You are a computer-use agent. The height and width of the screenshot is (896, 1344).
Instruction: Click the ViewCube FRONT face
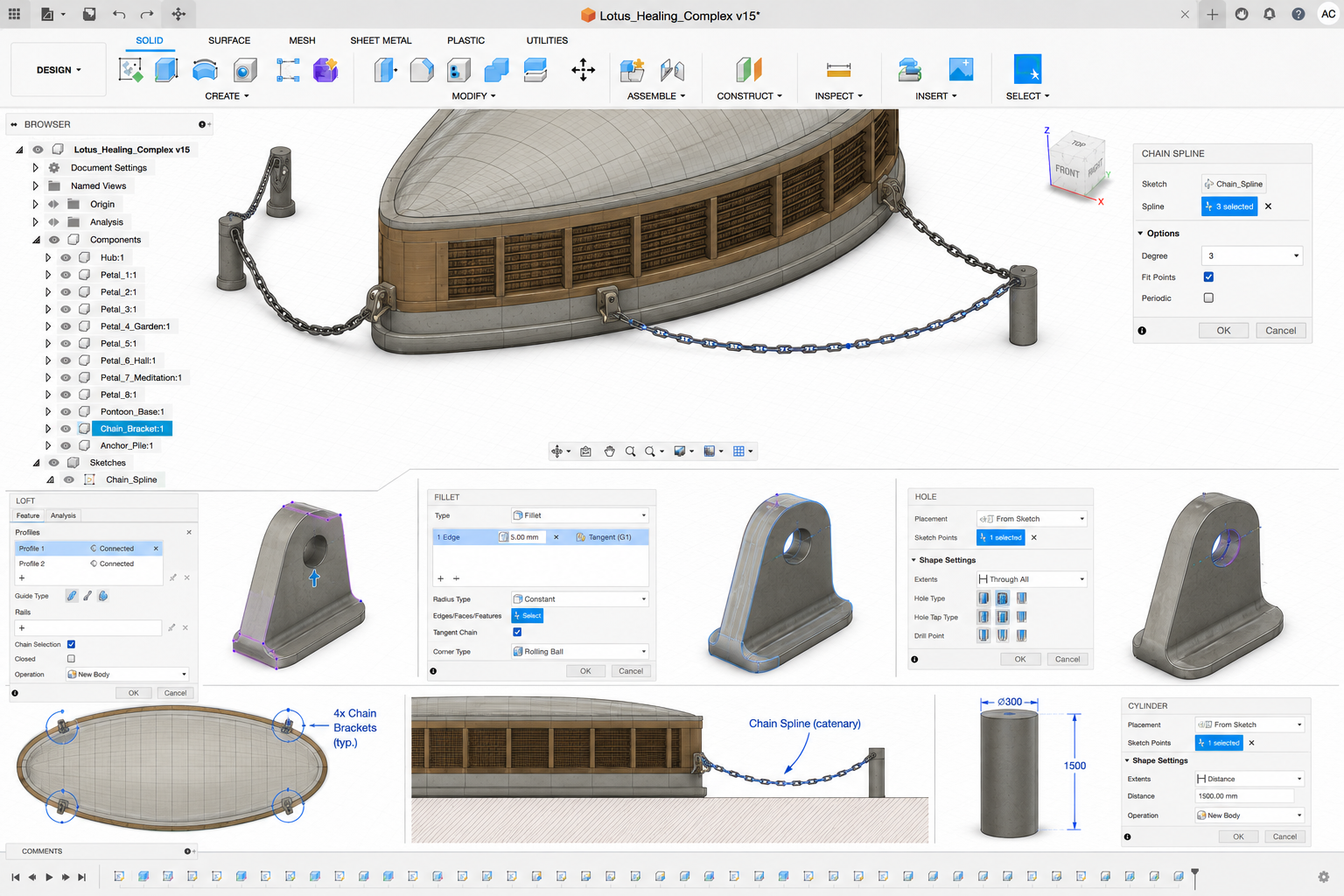1067,171
